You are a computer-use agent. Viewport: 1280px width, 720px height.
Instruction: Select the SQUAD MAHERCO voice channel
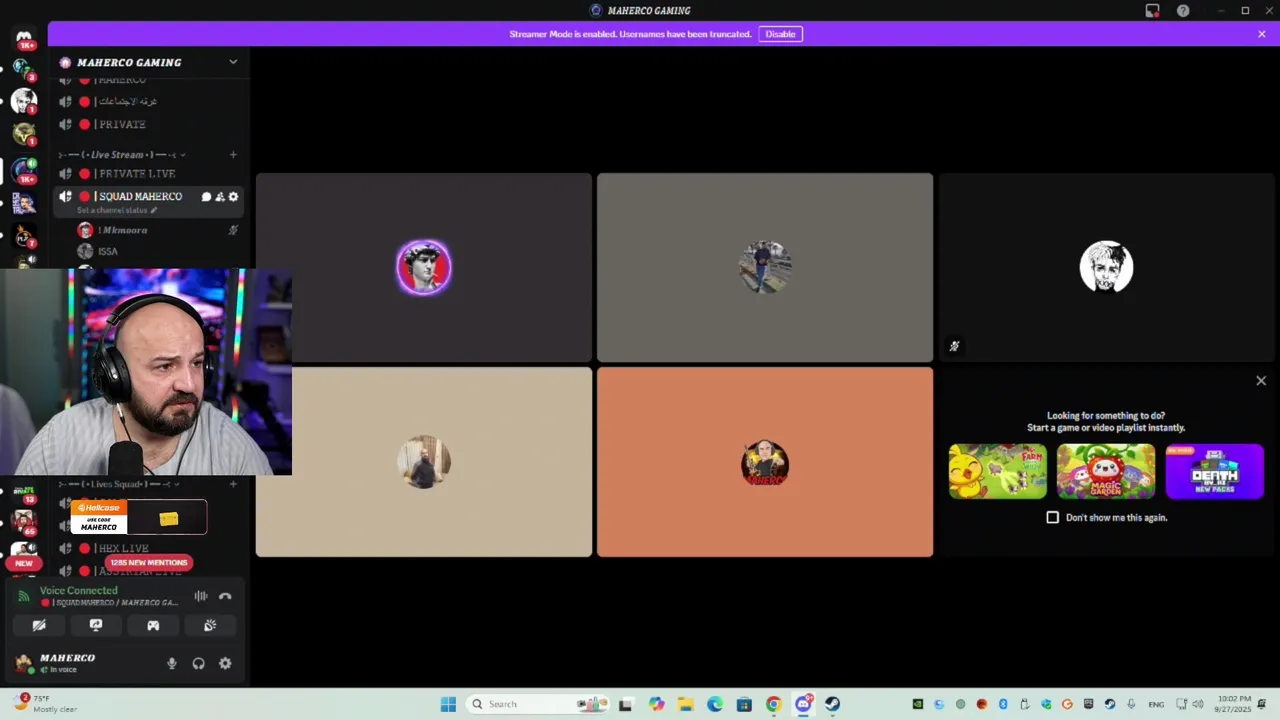pos(138,196)
